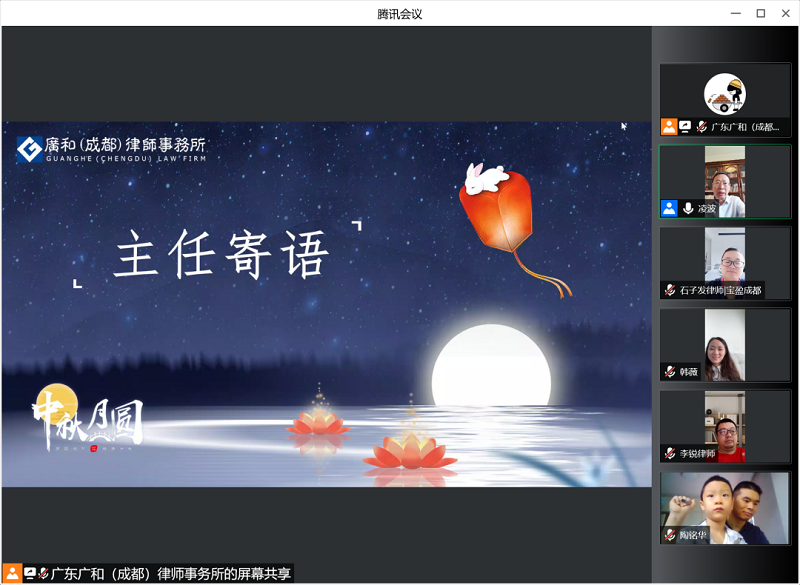Select 凌波's video thumbnail
Viewport: 800px width, 585px height.
(725, 182)
